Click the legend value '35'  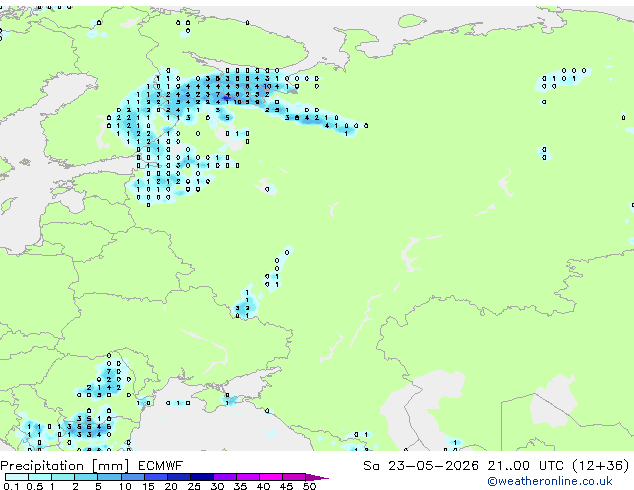[x=240, y=486]
